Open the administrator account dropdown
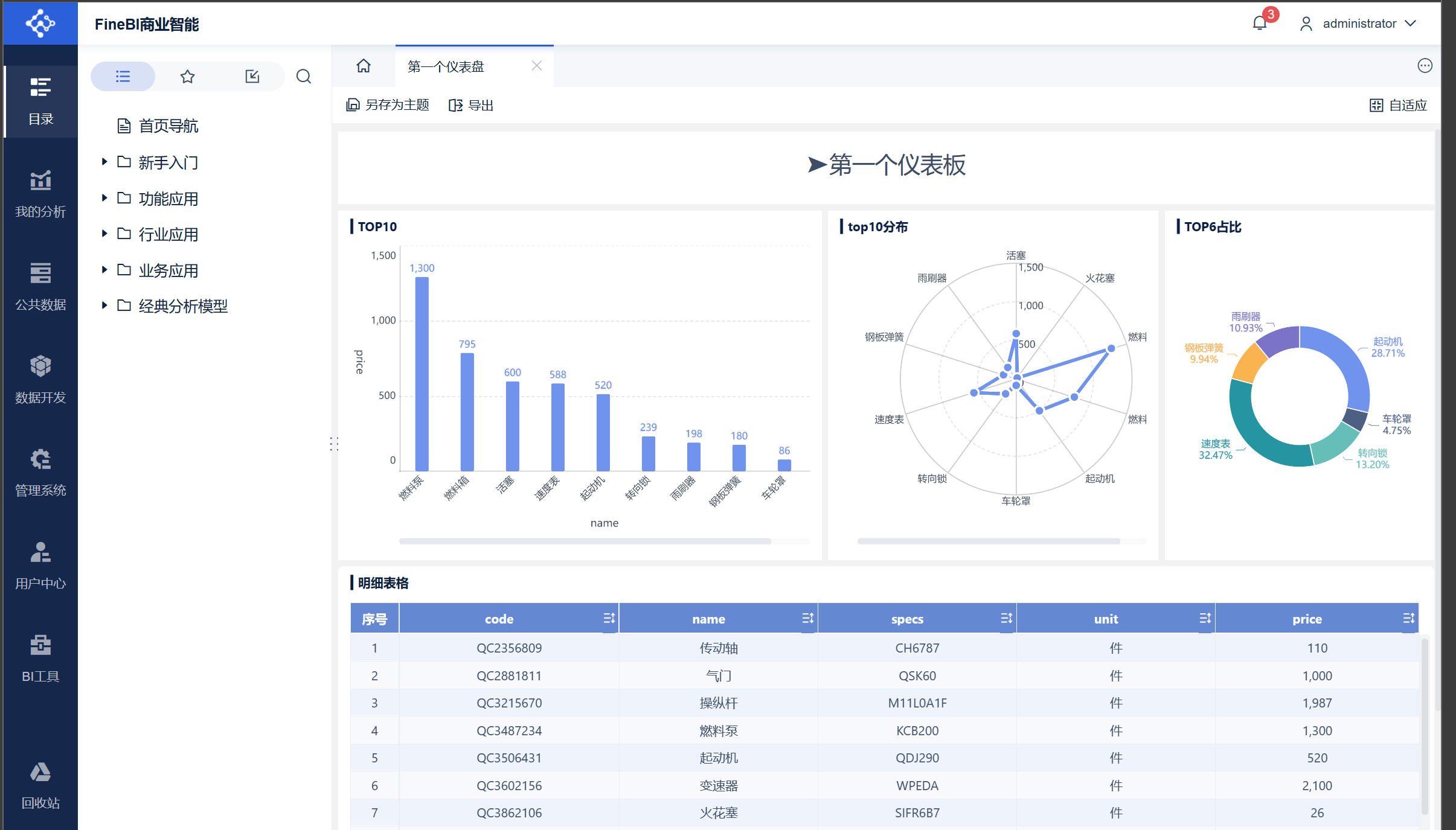The image size is (1456, 830). (1359, 24)
